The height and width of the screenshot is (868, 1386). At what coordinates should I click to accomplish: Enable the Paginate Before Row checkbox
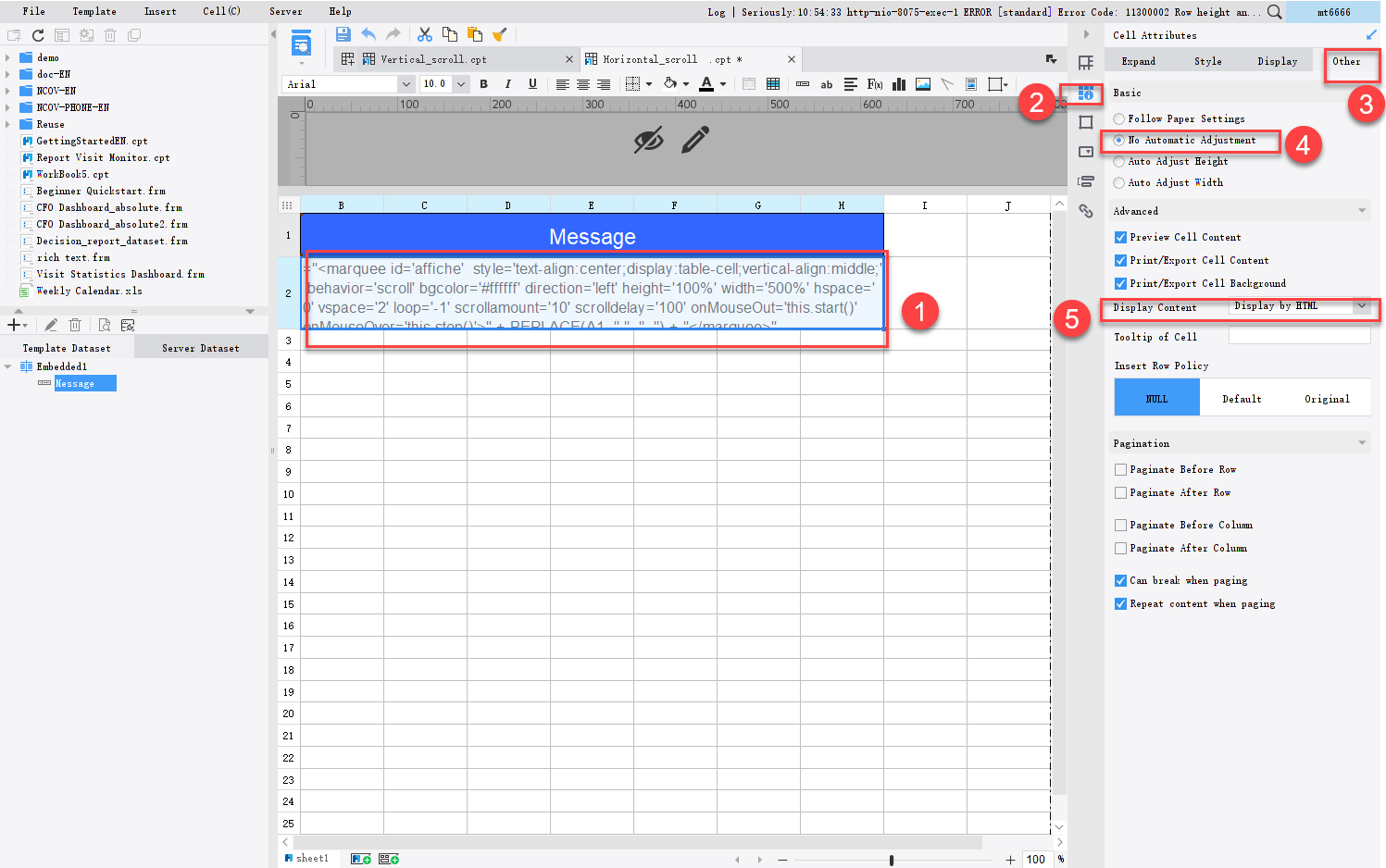point(1119,469)
